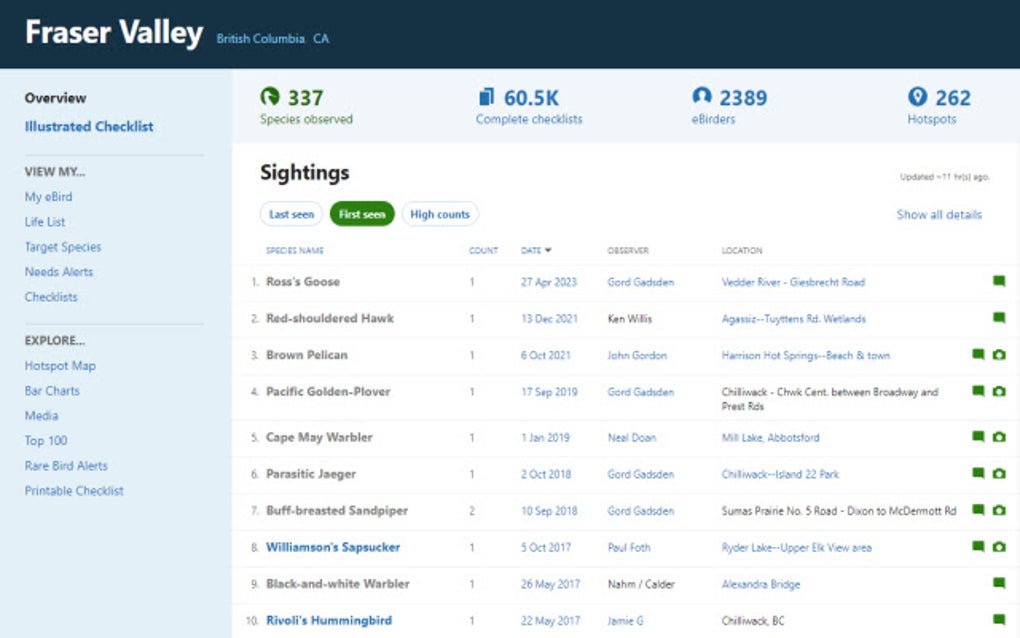Click the hotspots pin icon

[917, 96]
